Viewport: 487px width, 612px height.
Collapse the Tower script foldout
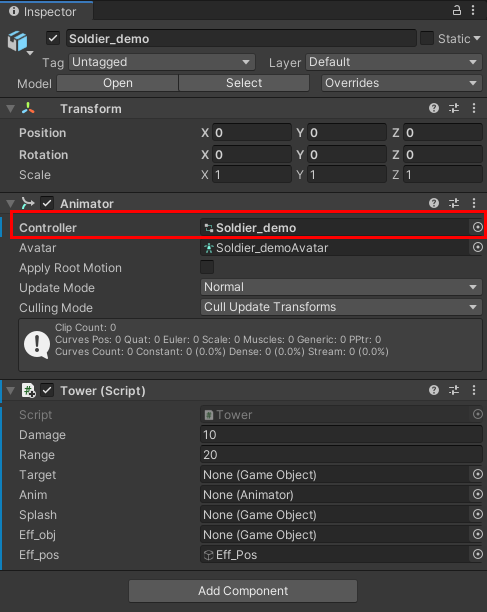pos(11,390)
